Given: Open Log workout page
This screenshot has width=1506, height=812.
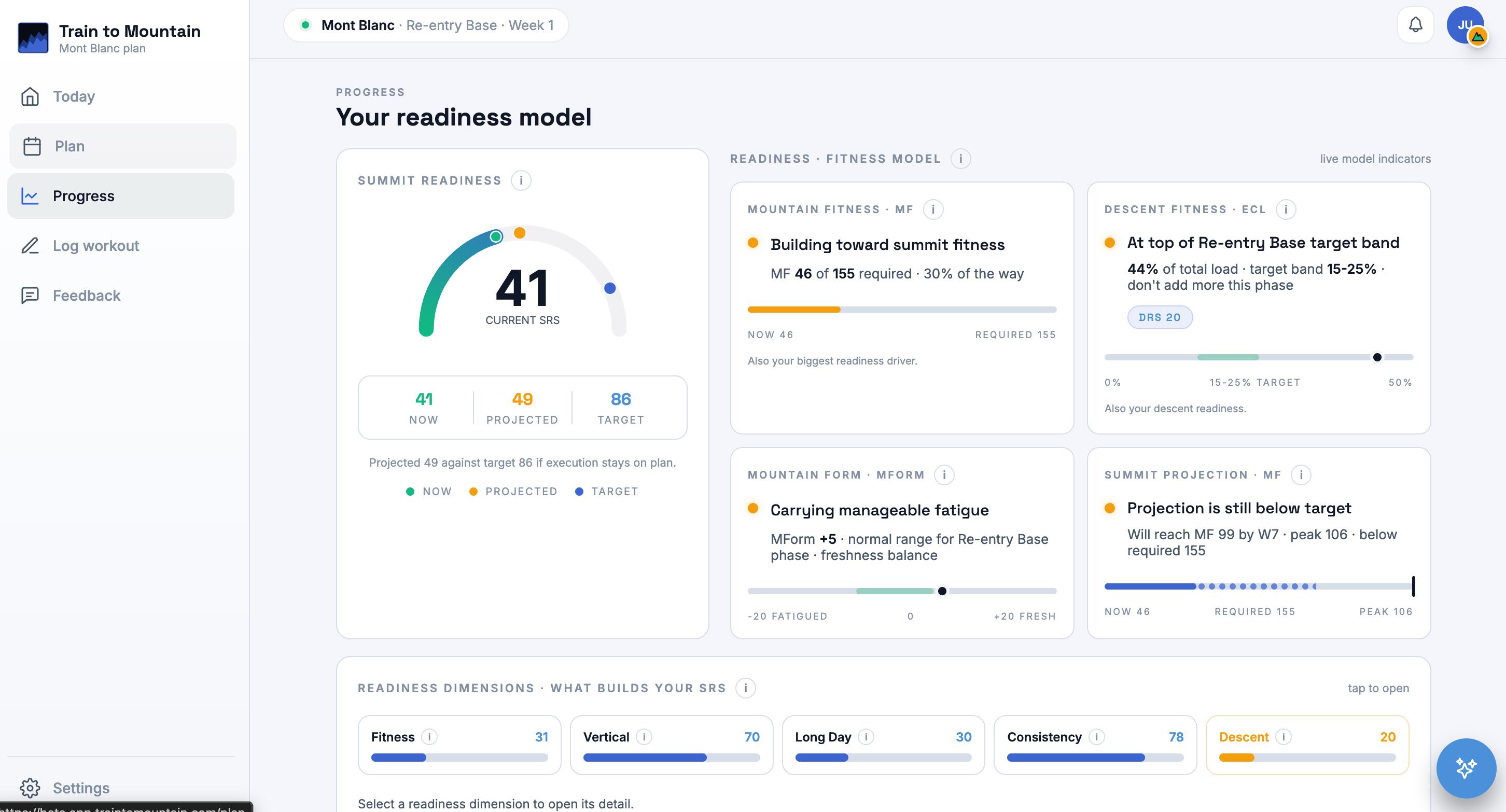Looking at the screenshot, I should click(x=121, y=246).
